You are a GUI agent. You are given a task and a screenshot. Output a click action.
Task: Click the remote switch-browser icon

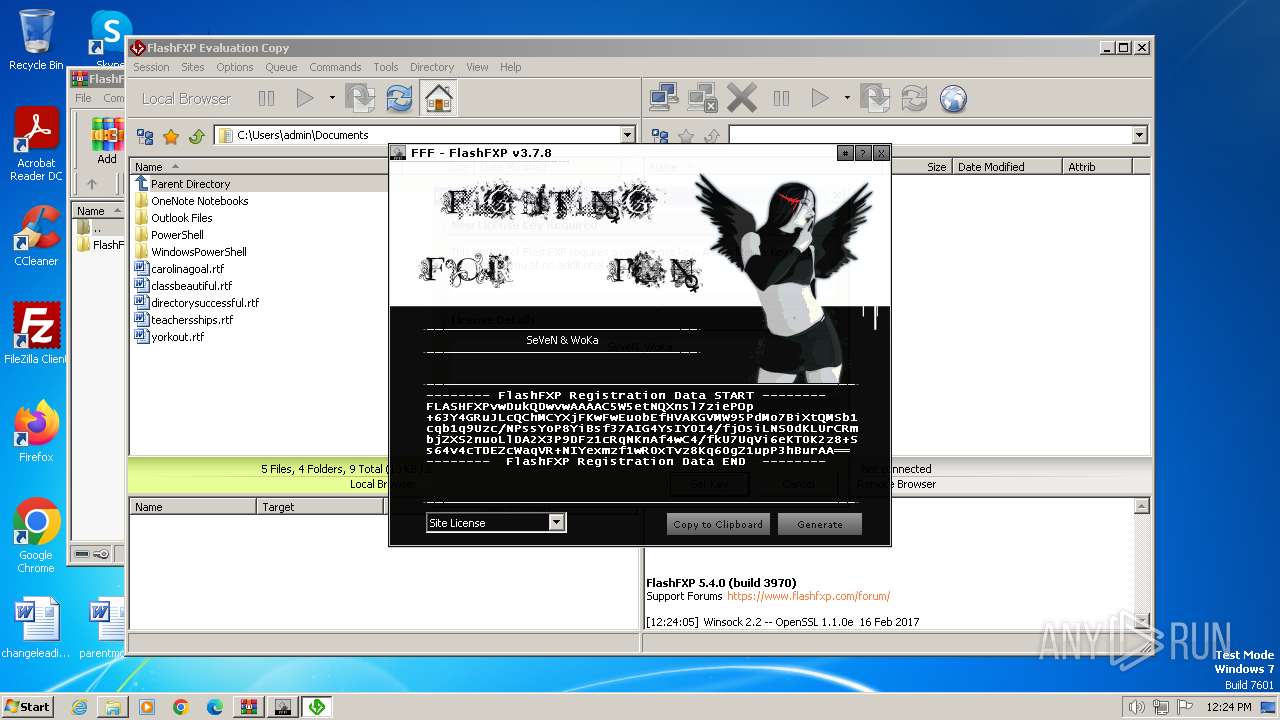660,136
